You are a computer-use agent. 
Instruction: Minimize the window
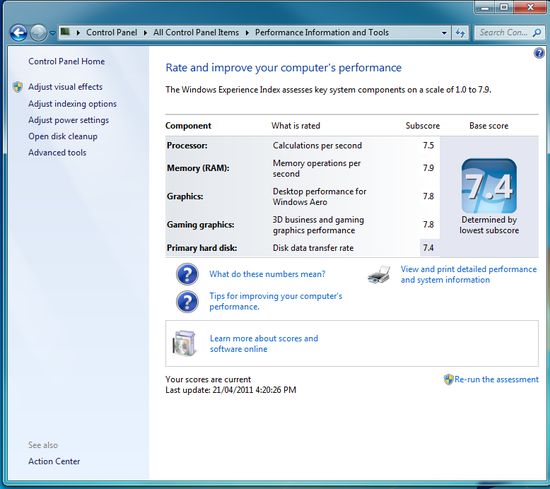485,7
